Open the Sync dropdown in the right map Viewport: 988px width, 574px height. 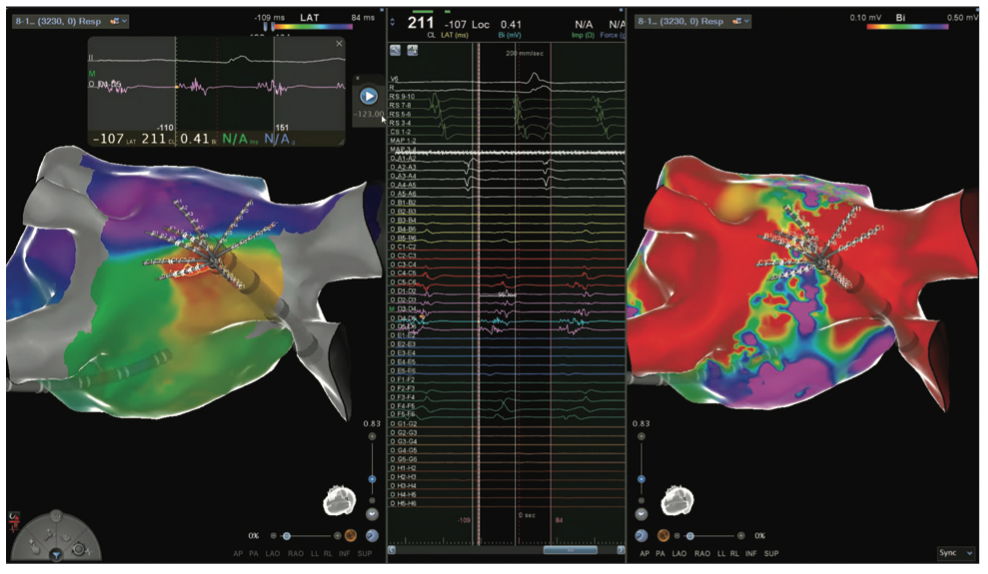956,553
